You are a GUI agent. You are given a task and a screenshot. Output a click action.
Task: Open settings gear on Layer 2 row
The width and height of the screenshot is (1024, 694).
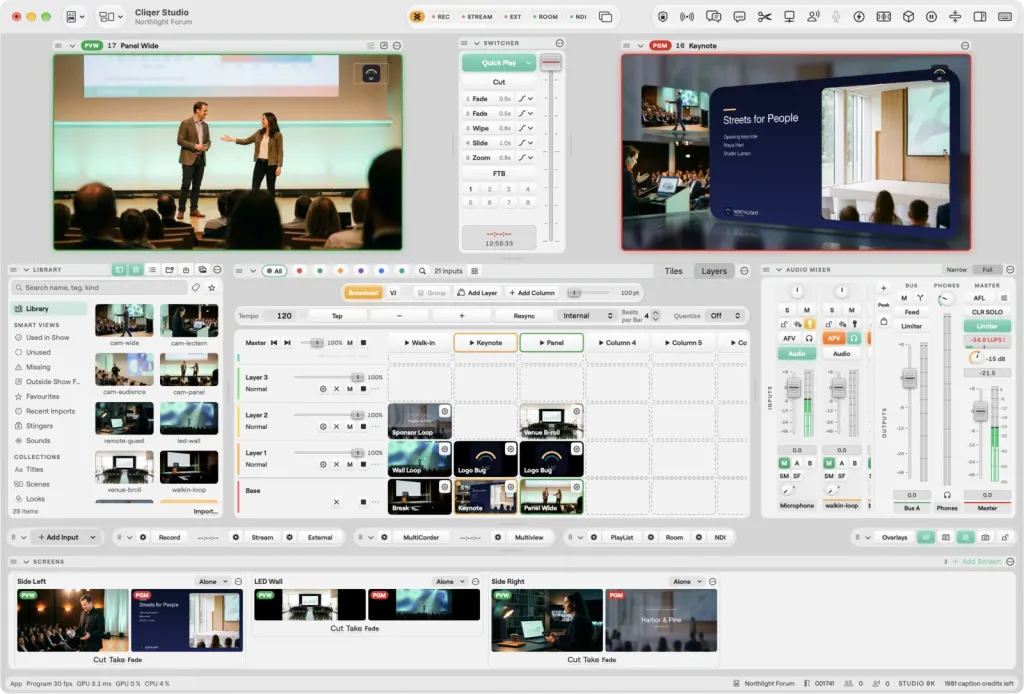323,427
